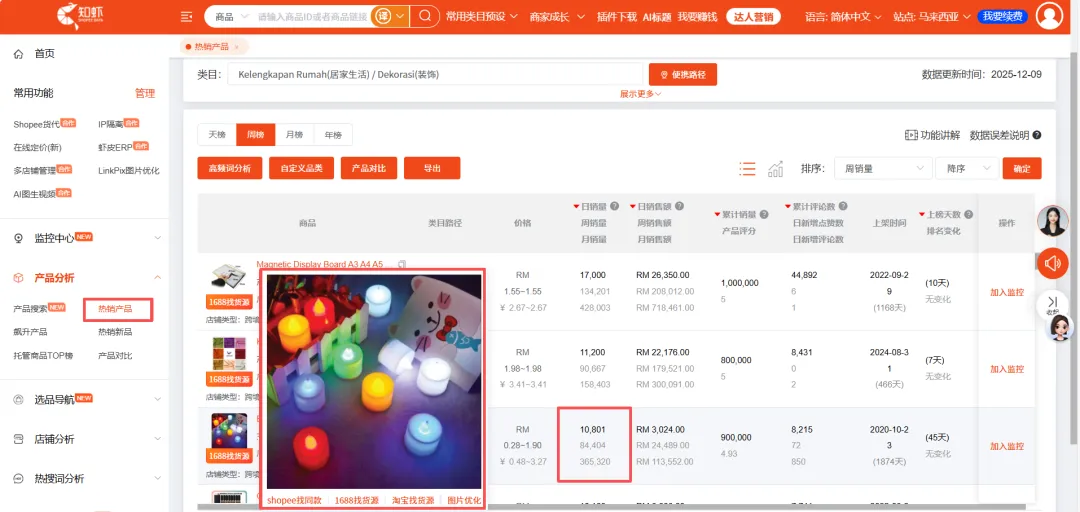
Task: Sort by 日销量 using red triangle
Action: coord(577,207)
